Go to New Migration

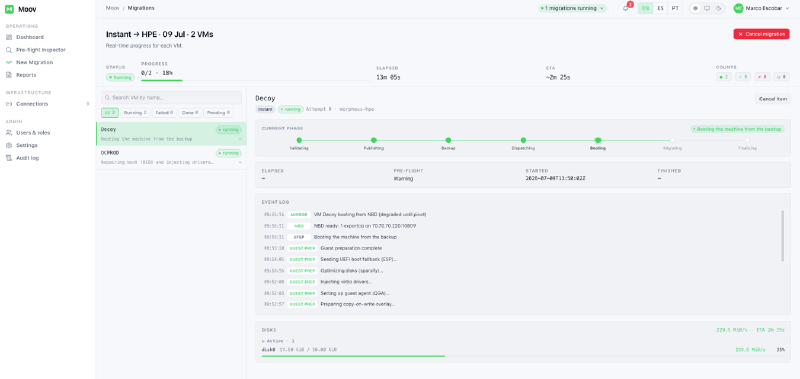pyautogui.click(x=34, y=62)
